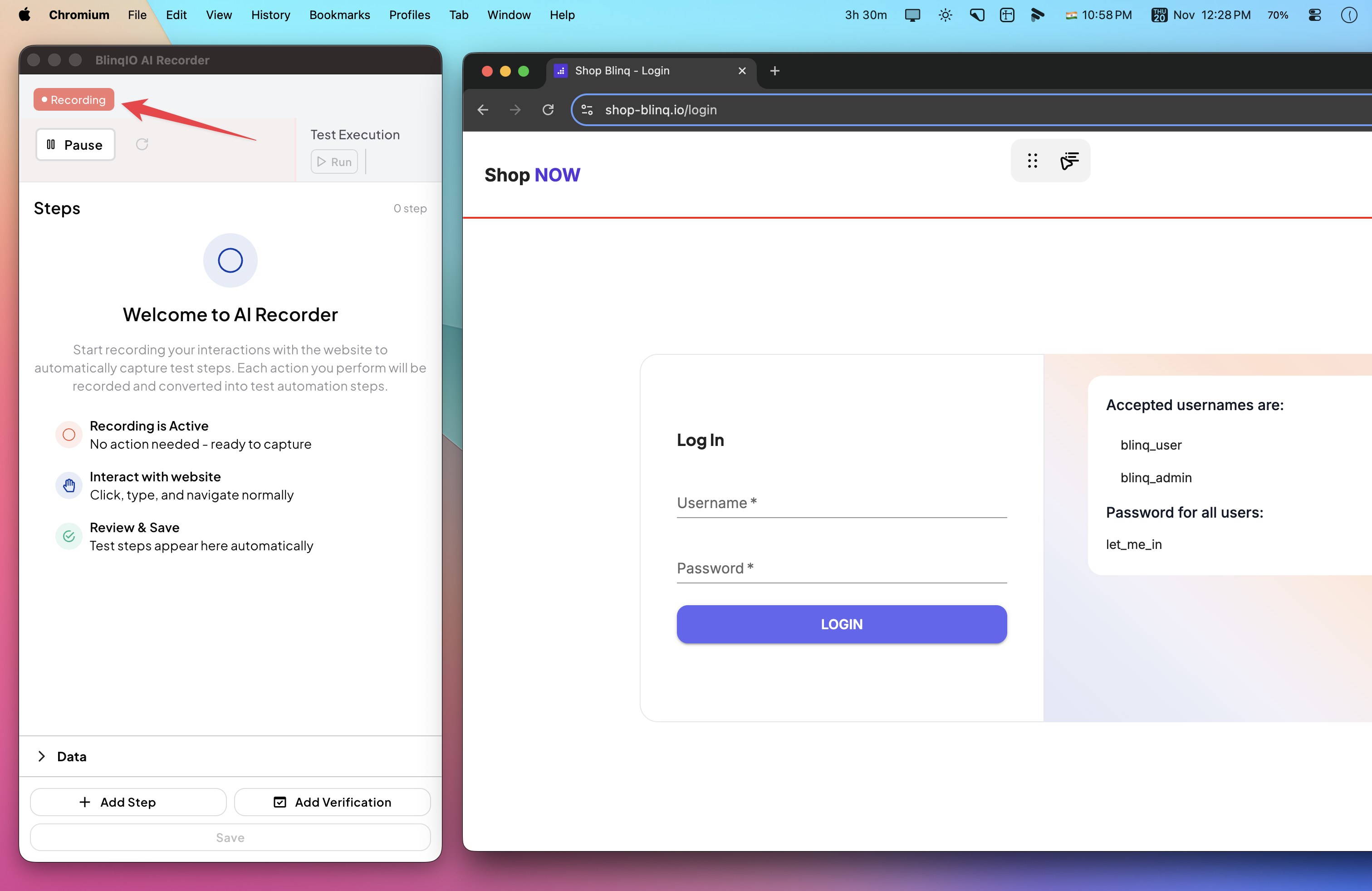Open the Bookmarks menu
This screenshot has width=1372, height=891.
point(339,15)
